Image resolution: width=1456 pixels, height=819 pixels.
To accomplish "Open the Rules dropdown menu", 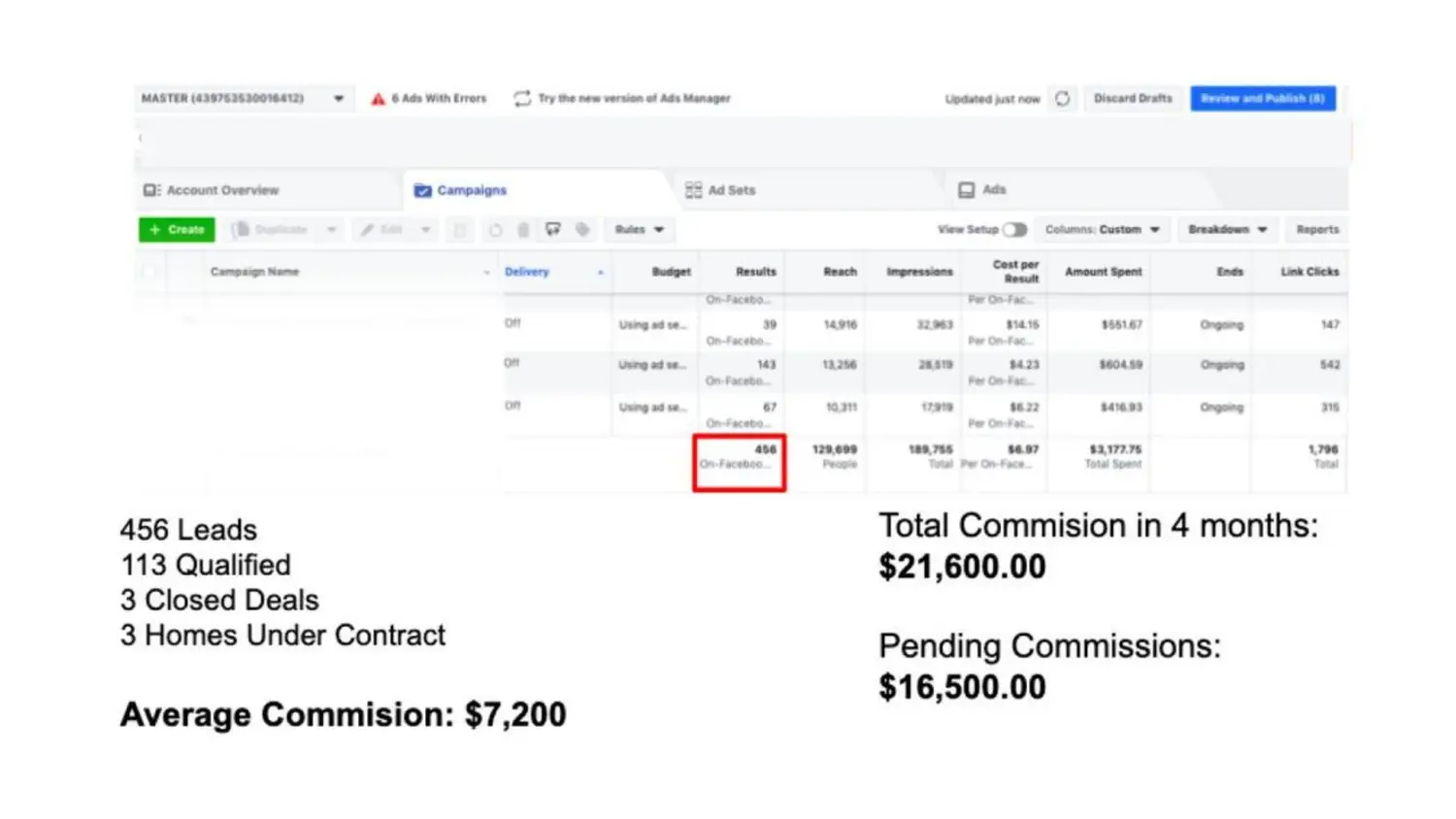I will point(639,230).
